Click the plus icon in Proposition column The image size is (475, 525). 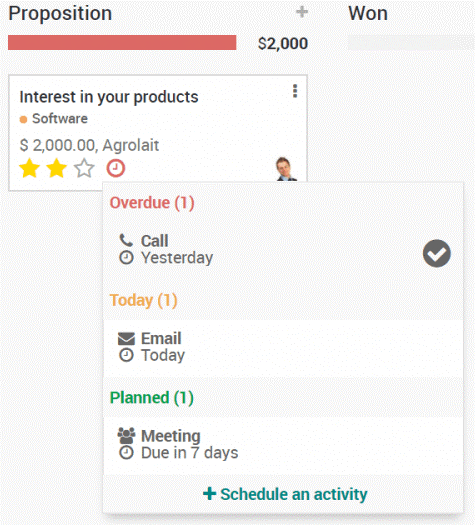(x=302, y=12)
